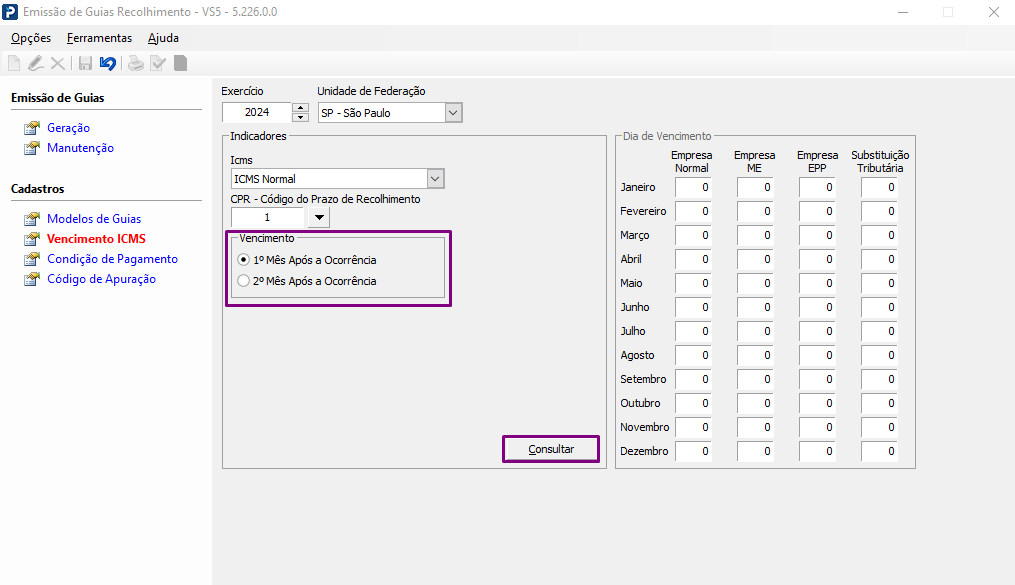This screenshot has width=1015, height=585.
Task: Click the Delete X toolbar icon
Action: (58, 63)
